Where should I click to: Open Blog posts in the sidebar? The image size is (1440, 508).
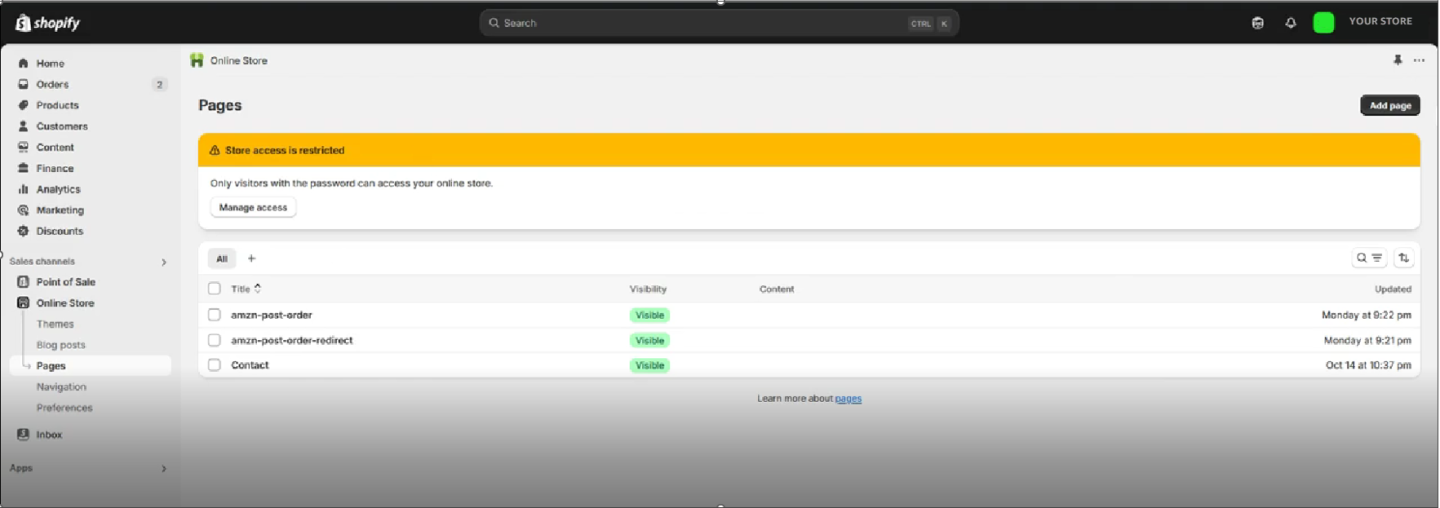tap(61, 345)
